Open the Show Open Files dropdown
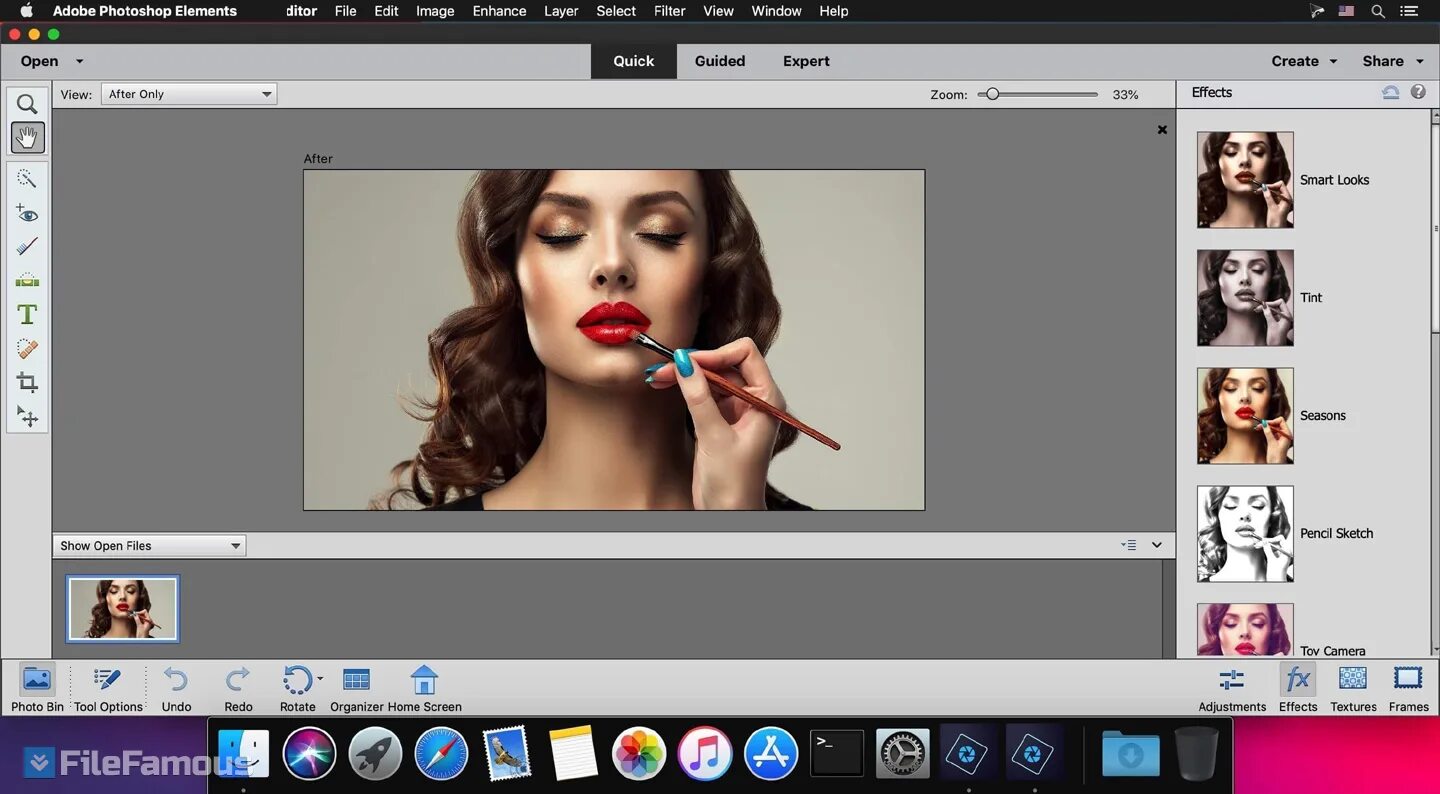This screenshot has width=1440, height=794. click(149, 546)
